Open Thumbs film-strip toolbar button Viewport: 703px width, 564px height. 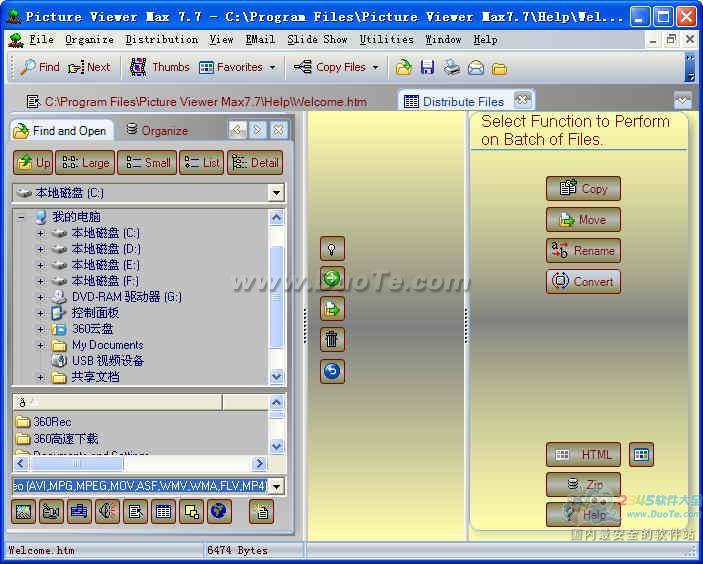pos(159,67)
